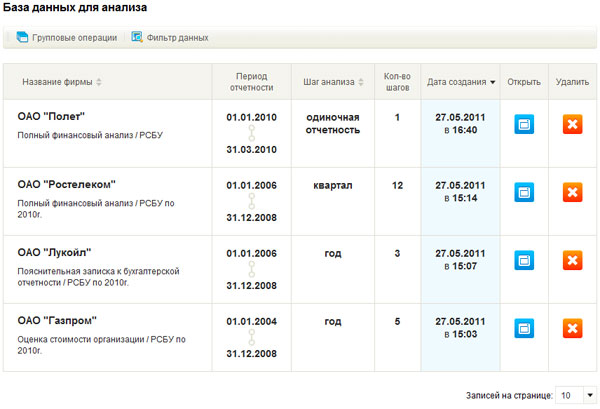Click the Кол-во шагов column header

397,82
